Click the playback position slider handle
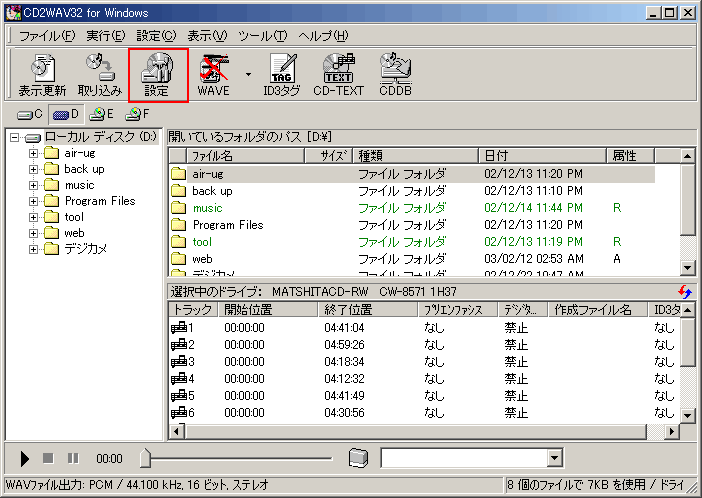The image size is (702, 498). tap(146, 458)
